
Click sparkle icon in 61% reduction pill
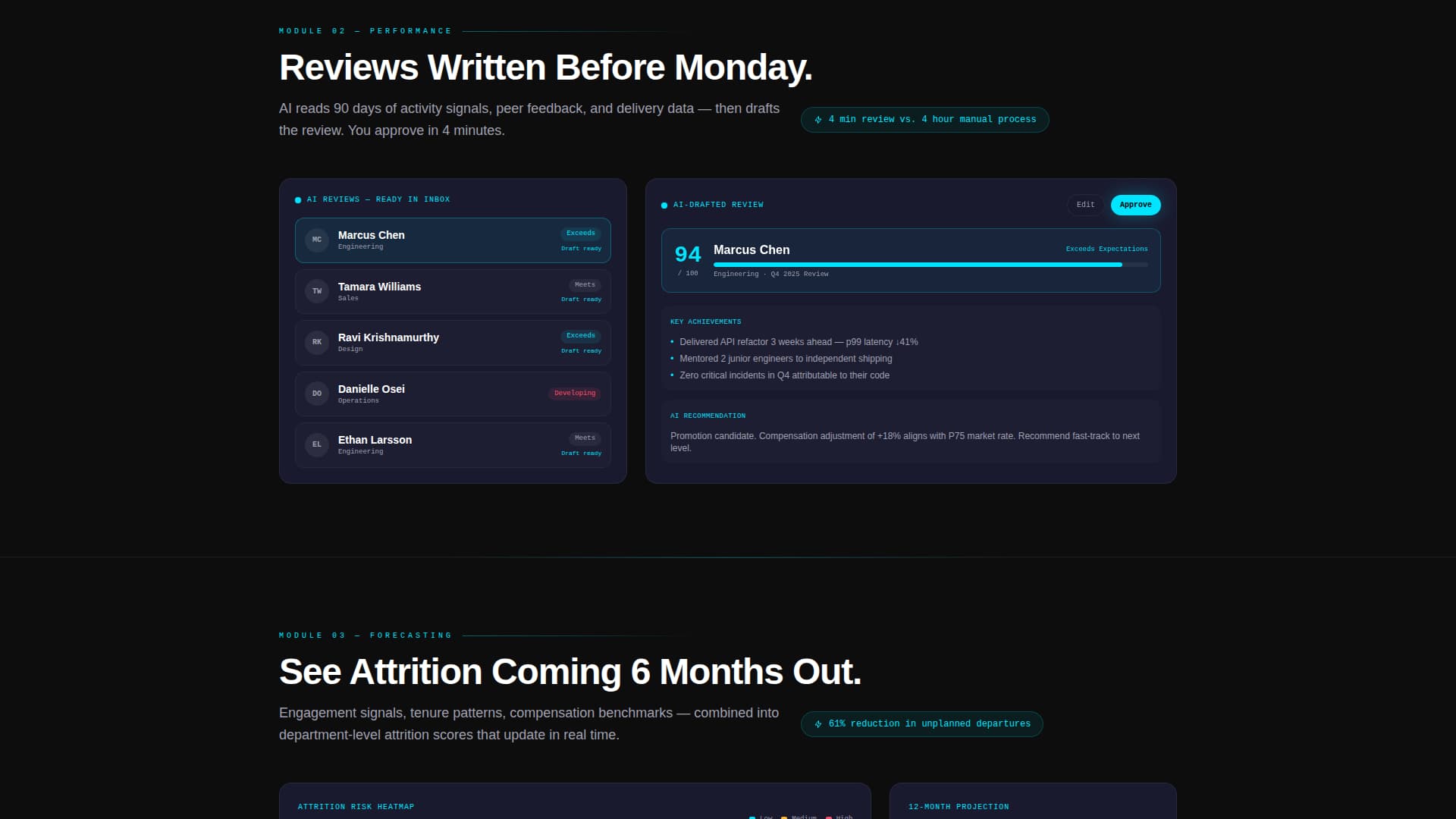click(818, 724)
